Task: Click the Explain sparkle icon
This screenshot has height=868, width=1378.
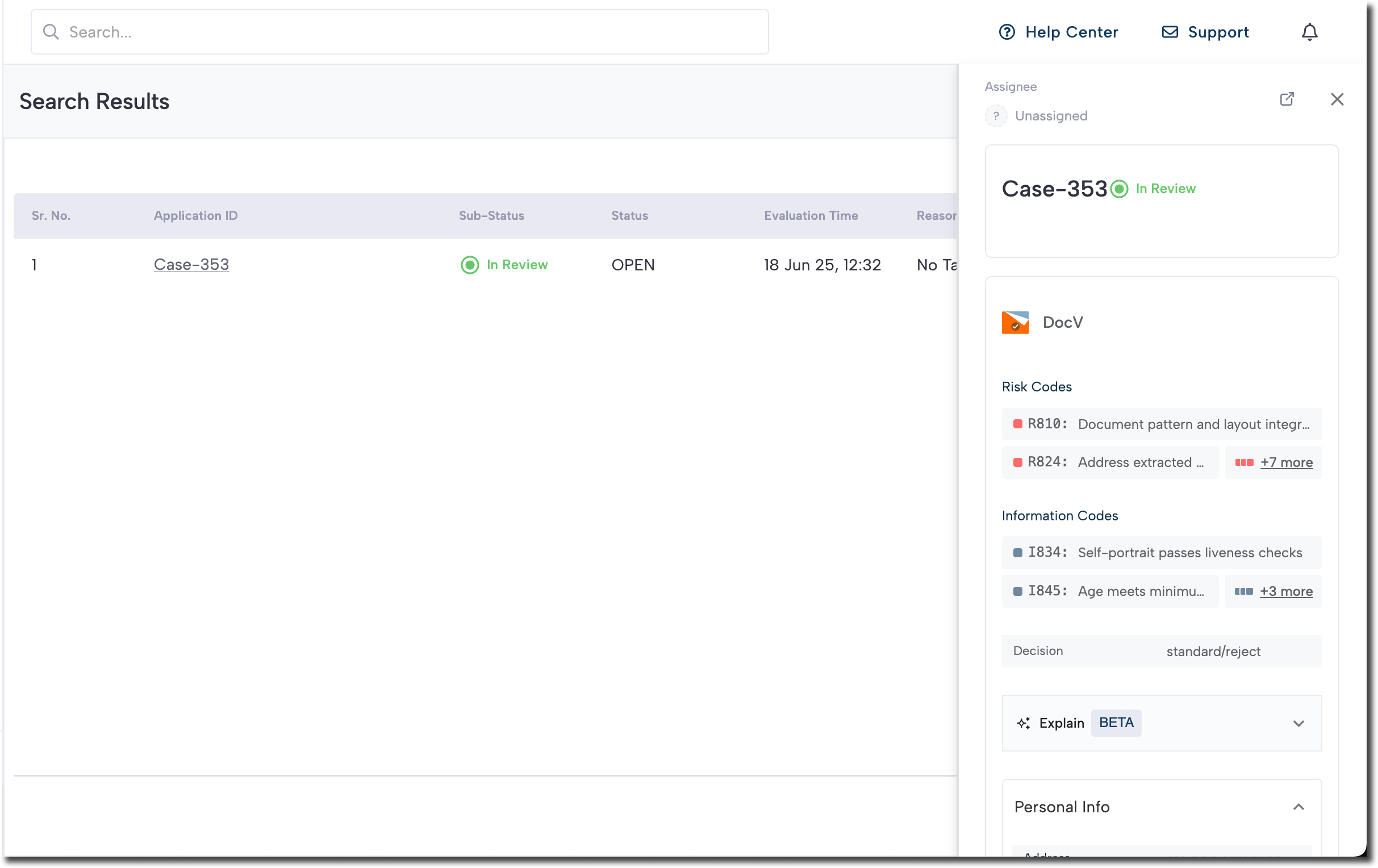Action: pyautogui.click(x=1023, y=723)
